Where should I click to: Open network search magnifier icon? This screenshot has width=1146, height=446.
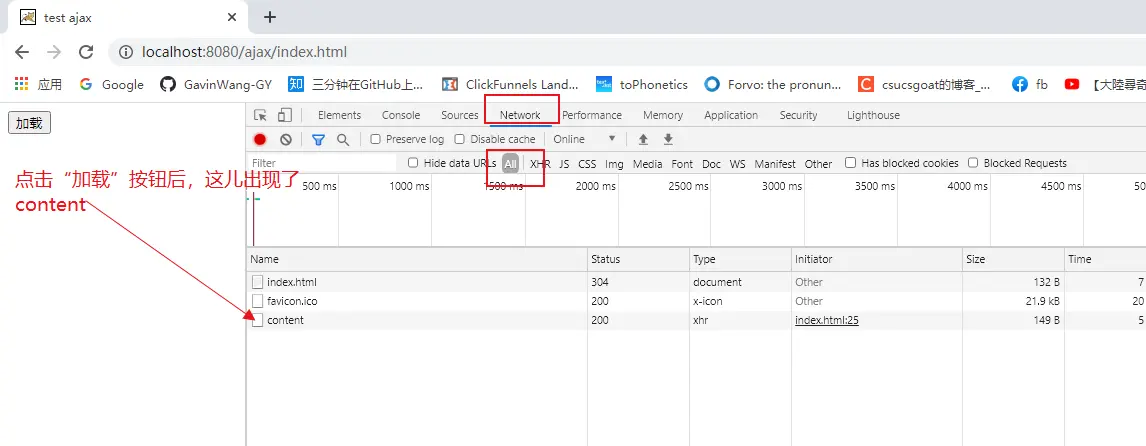(343, 140)
